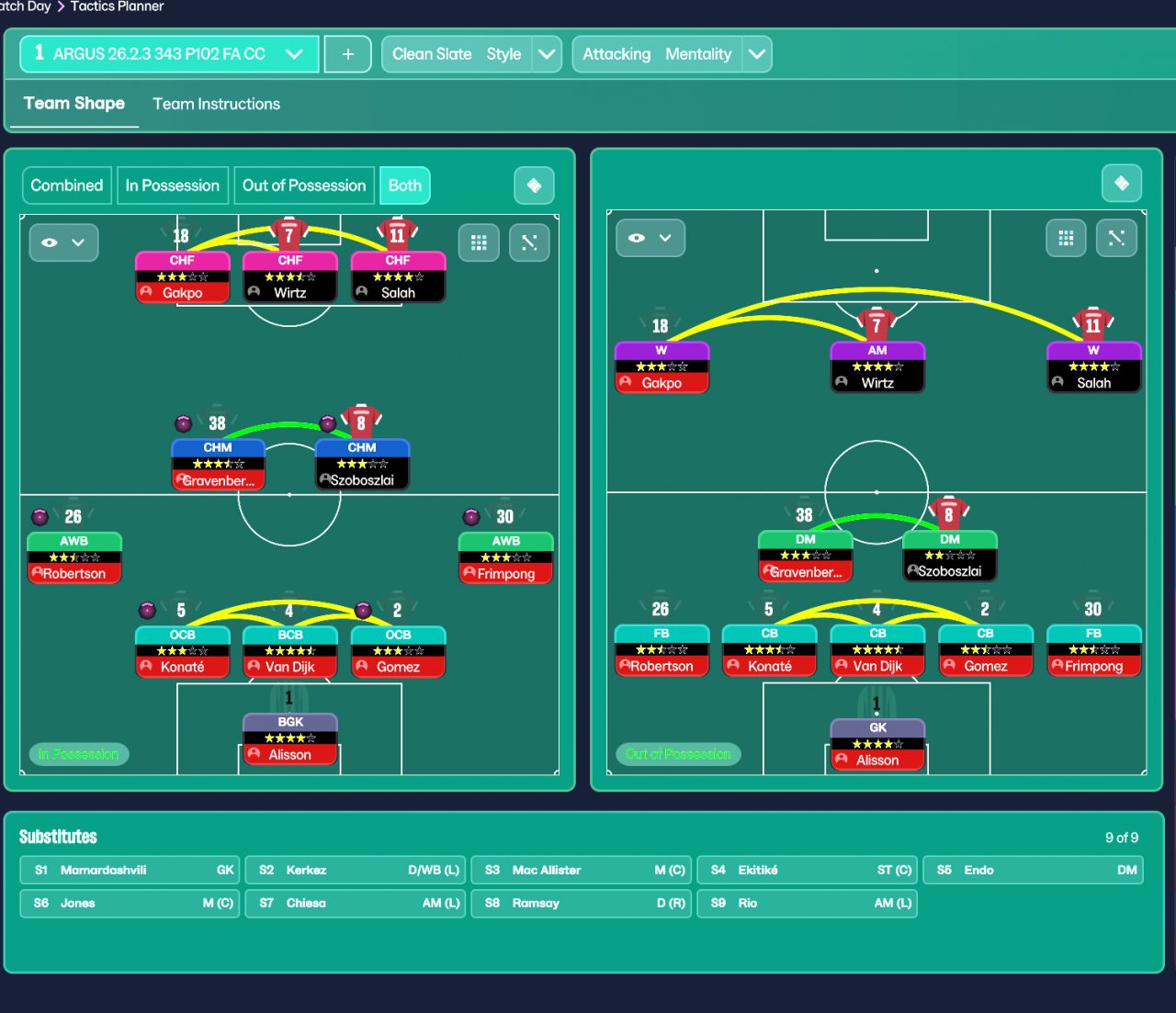Click the number 8 shirt above Szoboszlai's DM card
Viewport: 1176px width, 1013px height.
949,513
